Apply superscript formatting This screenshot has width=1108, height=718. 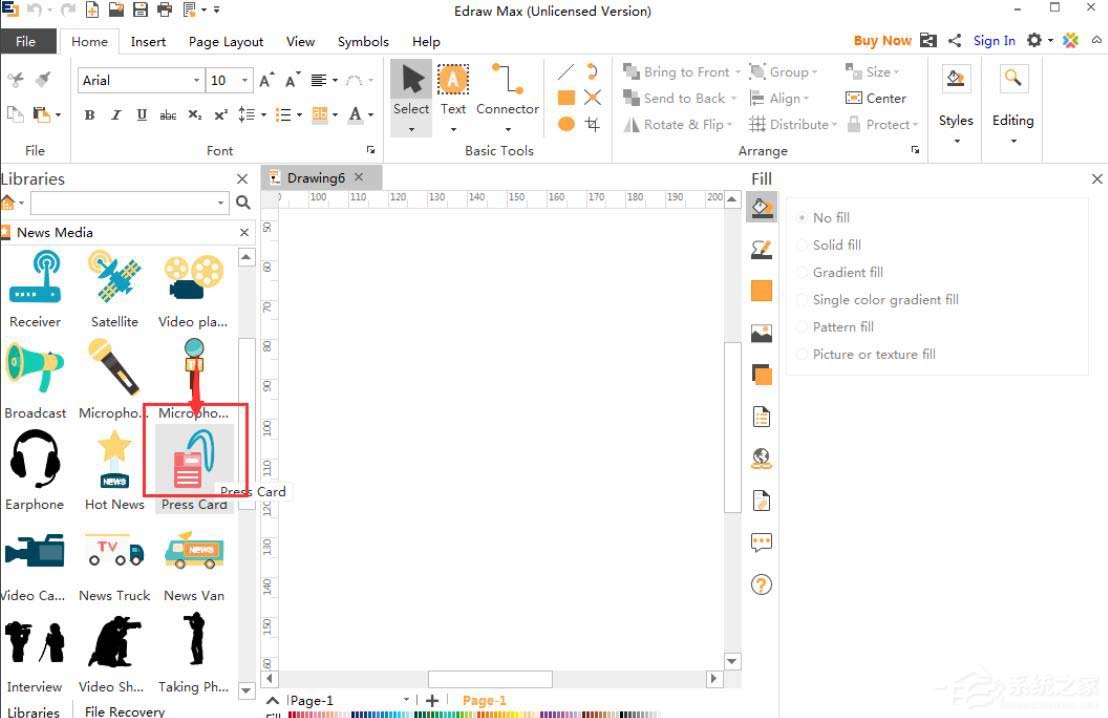(x=221, y=114)
